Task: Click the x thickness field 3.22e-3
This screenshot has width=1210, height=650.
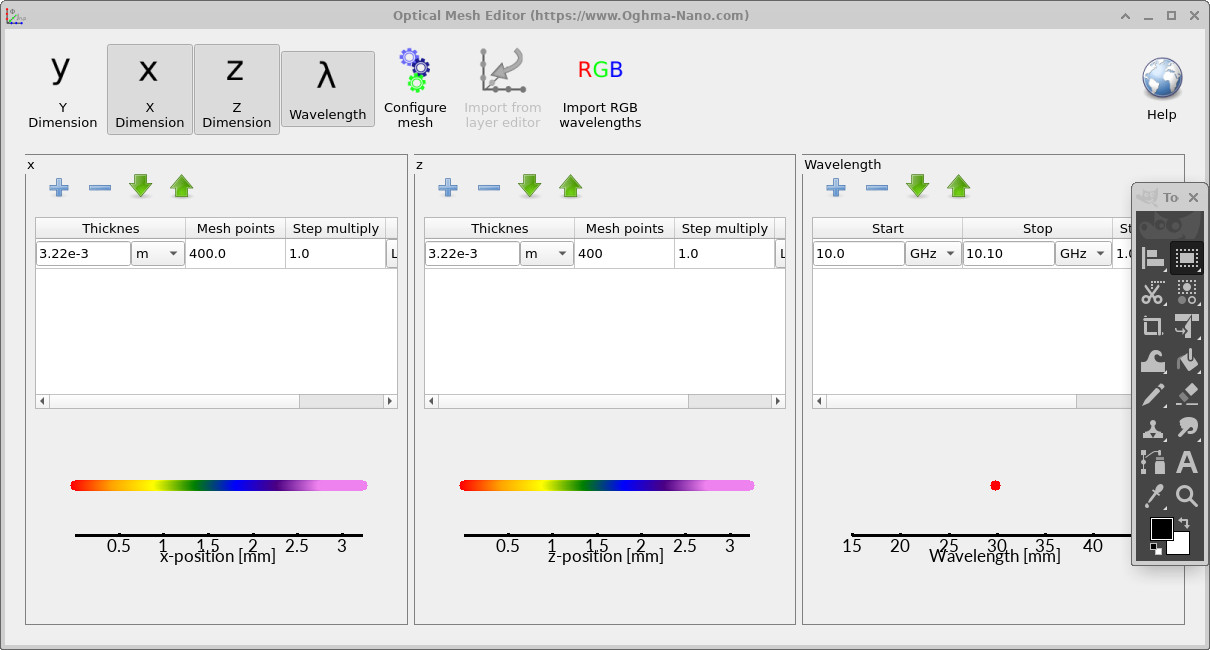Action: coord(84,254)
